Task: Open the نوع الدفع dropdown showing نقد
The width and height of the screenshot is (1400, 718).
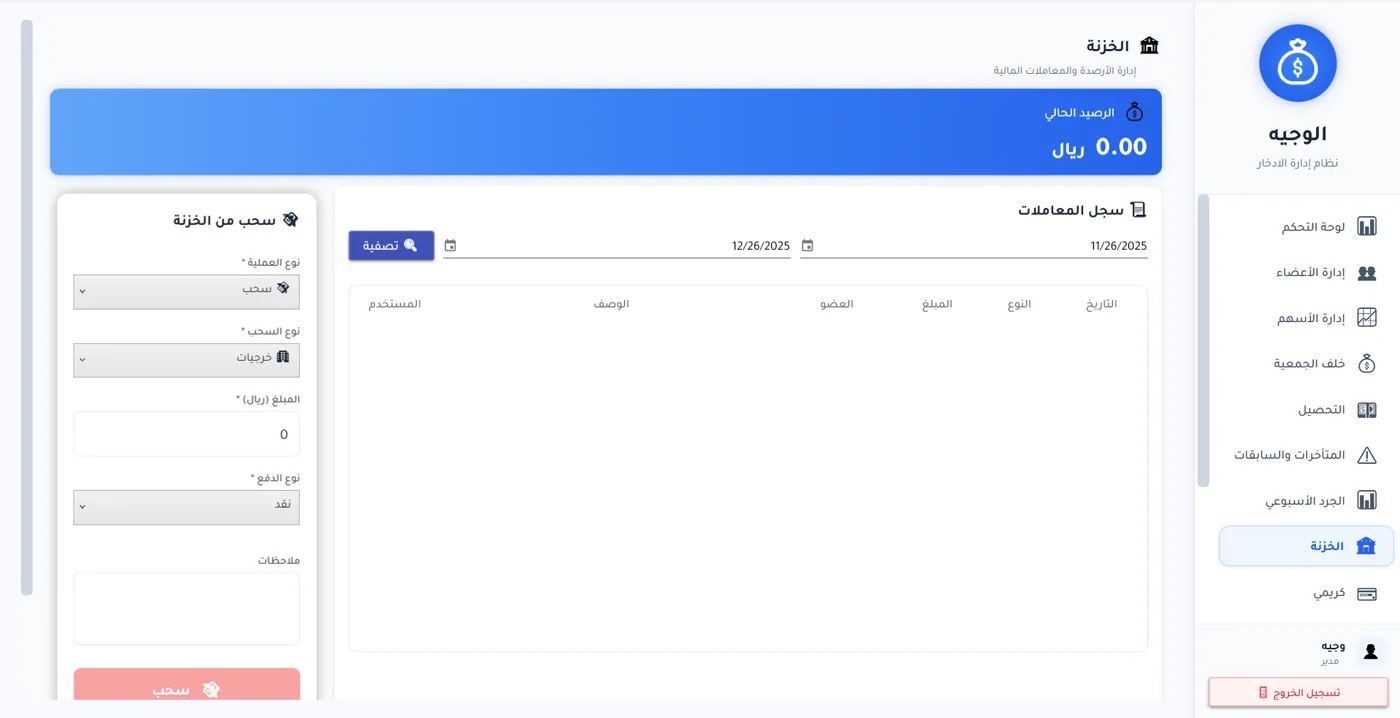Action: coord(186,507)
